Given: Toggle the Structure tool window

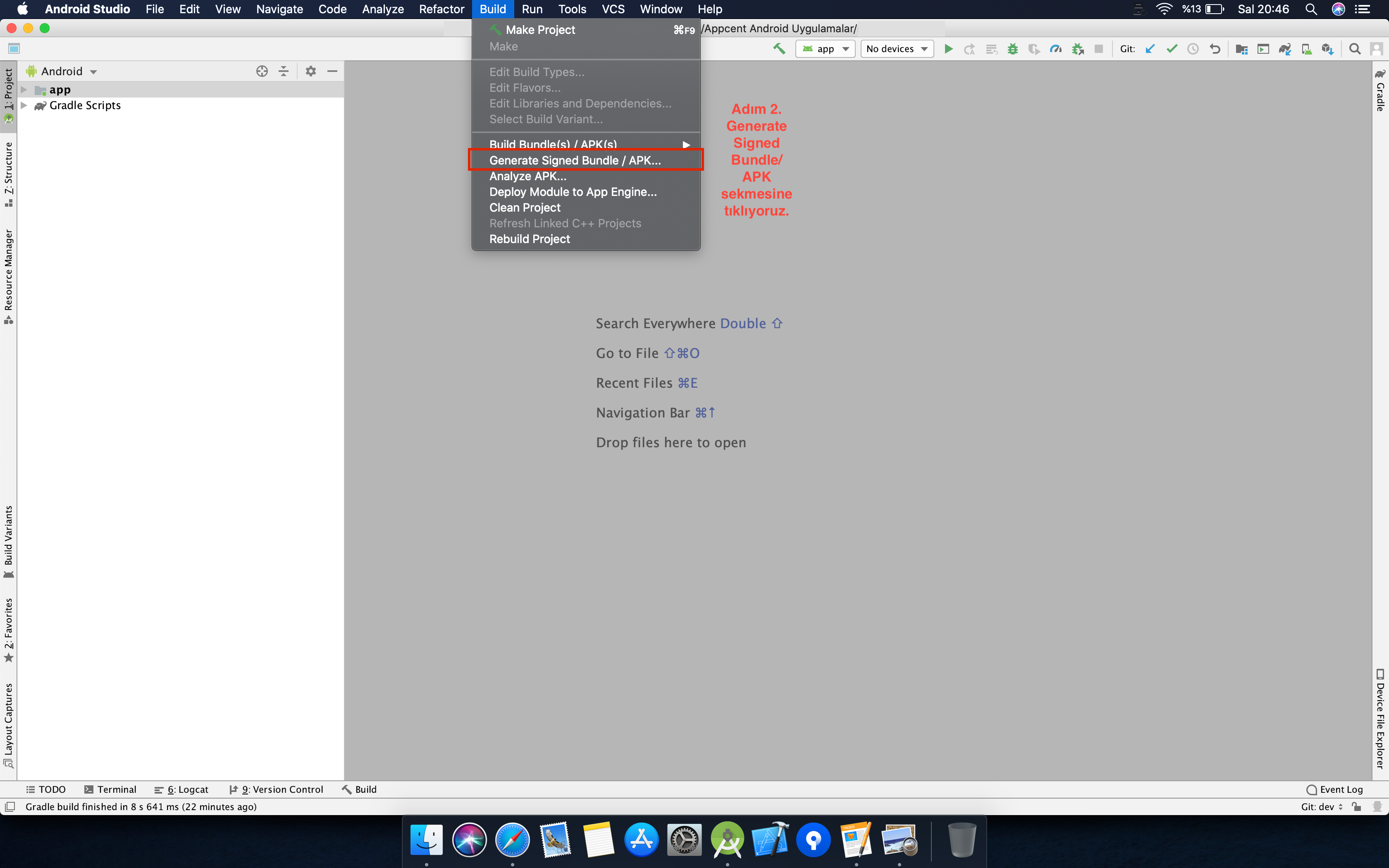Looking at the screenshot, I should pos(9,174).
